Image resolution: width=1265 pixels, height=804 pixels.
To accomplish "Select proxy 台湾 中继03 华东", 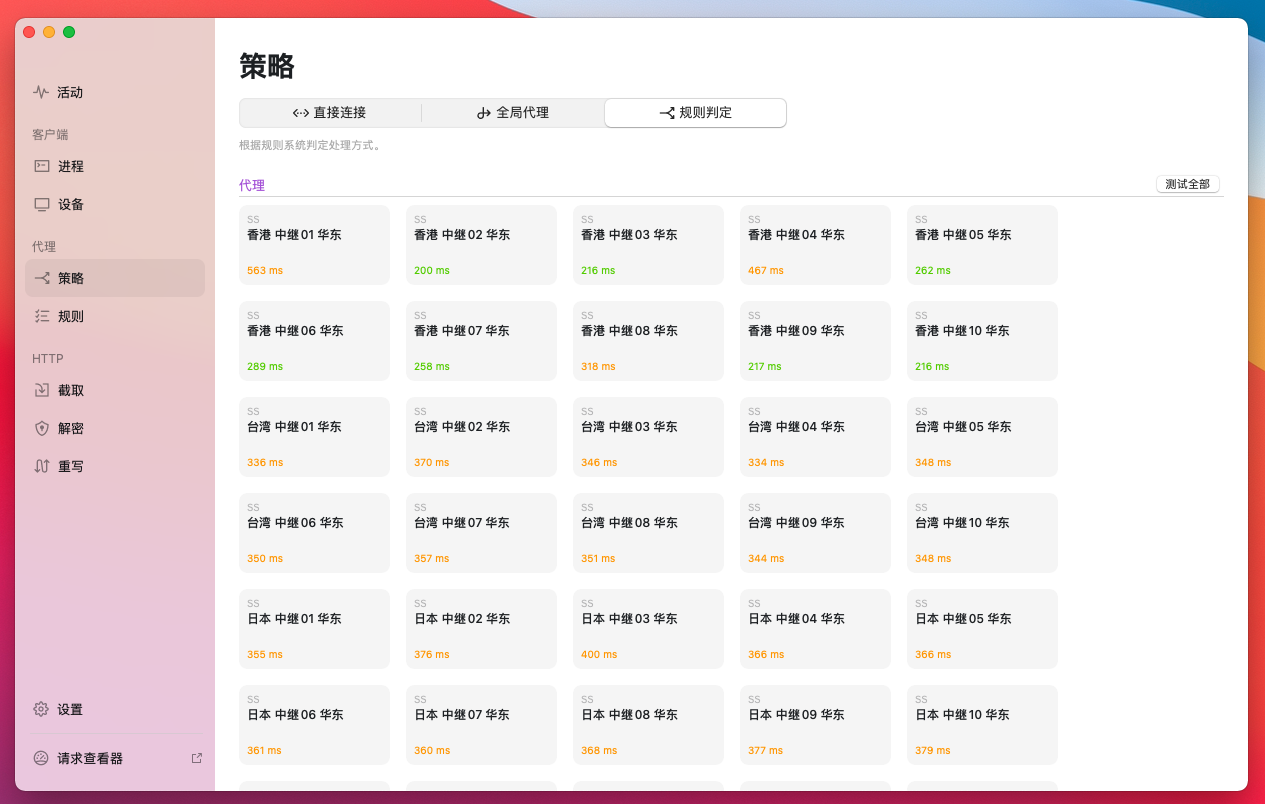I will tap(648, 437).
